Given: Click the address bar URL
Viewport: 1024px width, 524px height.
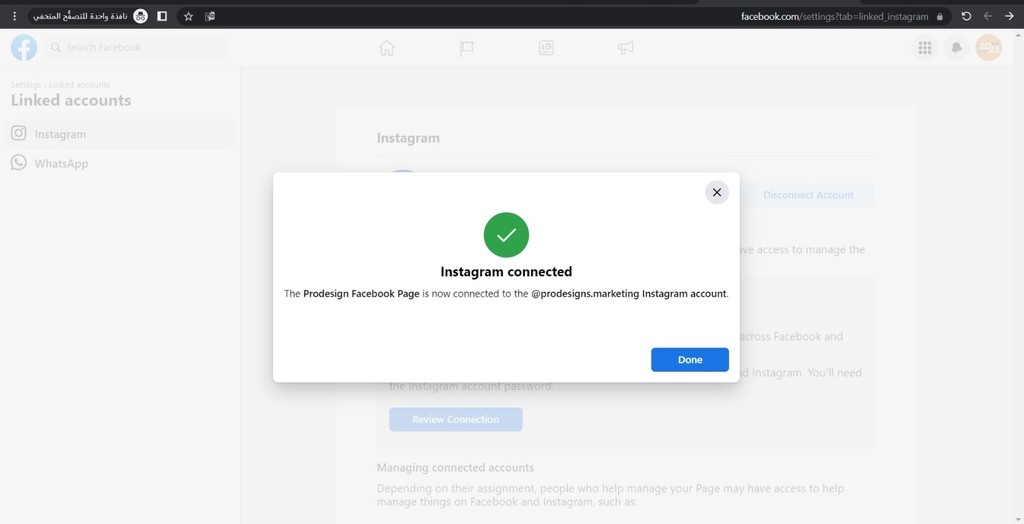Looking at the screenshot, I should (835, 17).
